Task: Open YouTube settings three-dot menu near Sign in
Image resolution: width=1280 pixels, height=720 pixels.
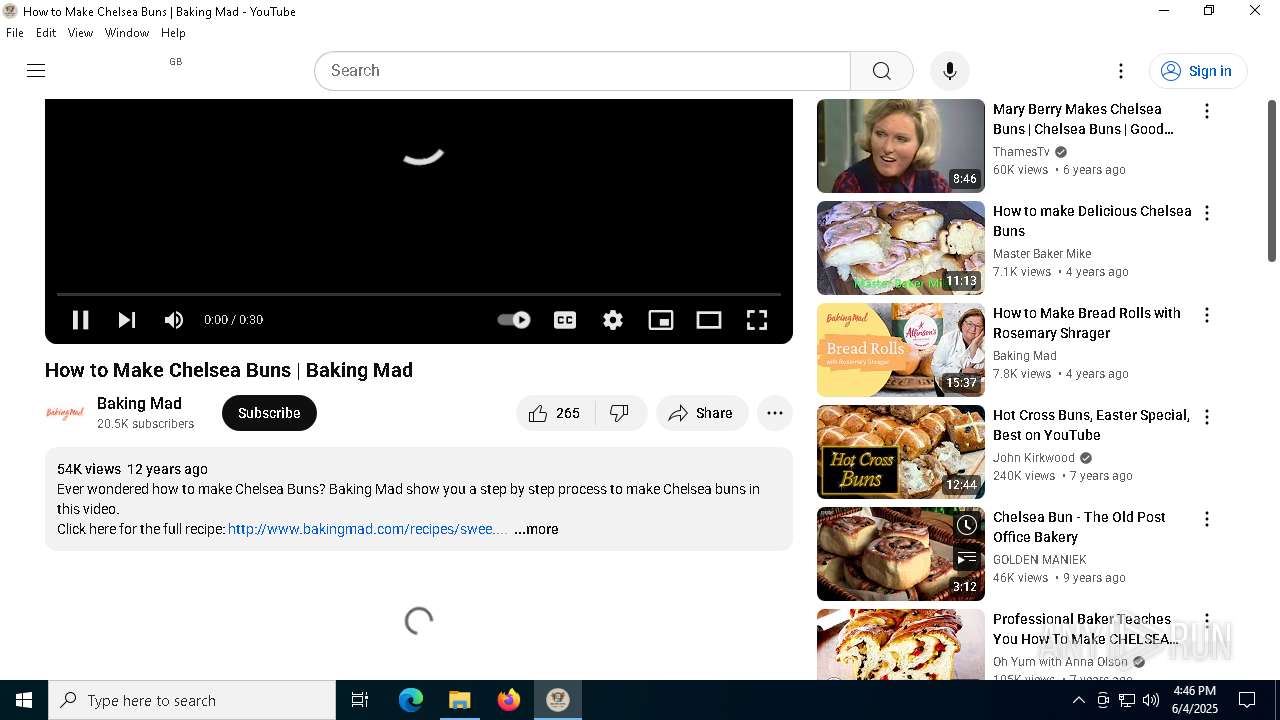Action: (1121, 71)
